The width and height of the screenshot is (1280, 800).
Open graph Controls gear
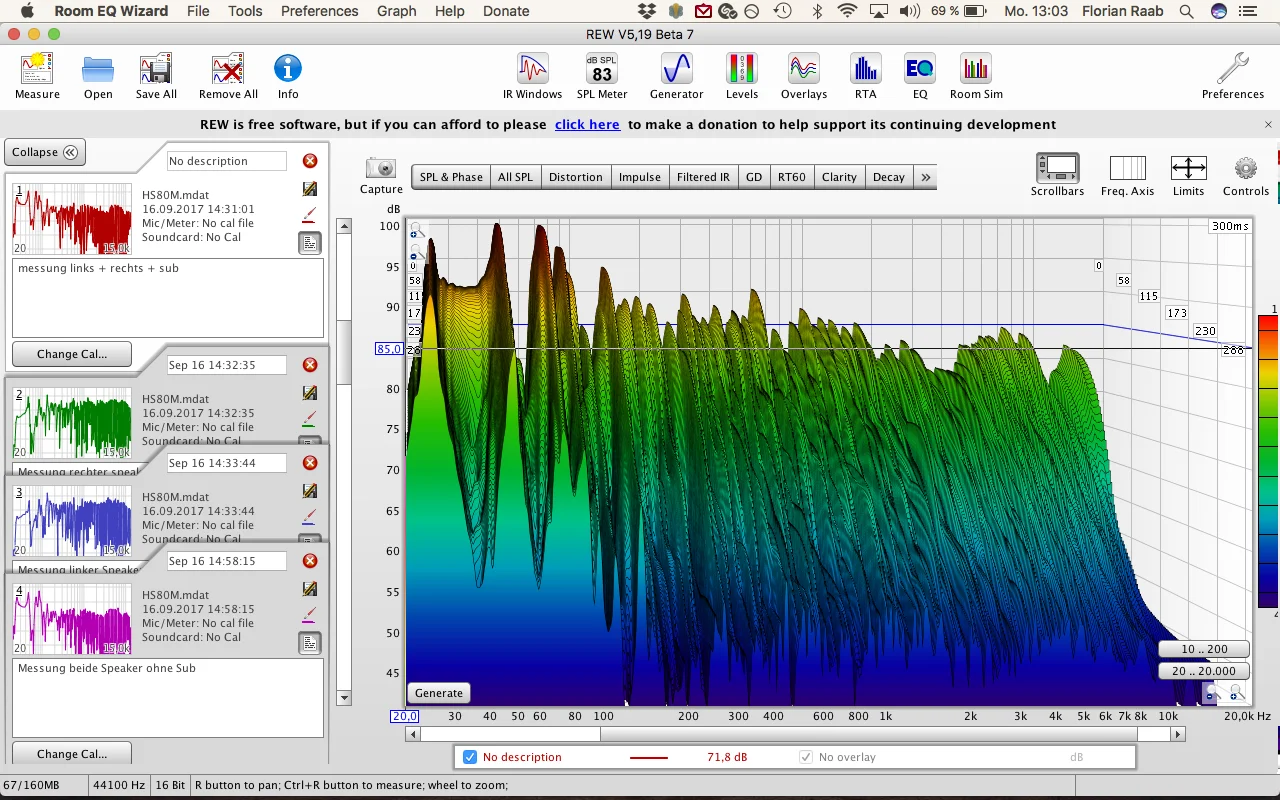[1245, 175]
